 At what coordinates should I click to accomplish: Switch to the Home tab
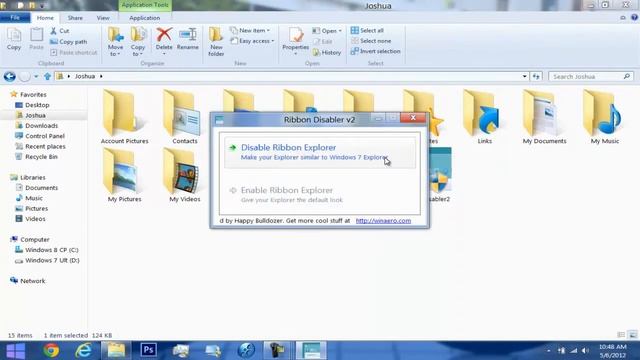point(45,18)
